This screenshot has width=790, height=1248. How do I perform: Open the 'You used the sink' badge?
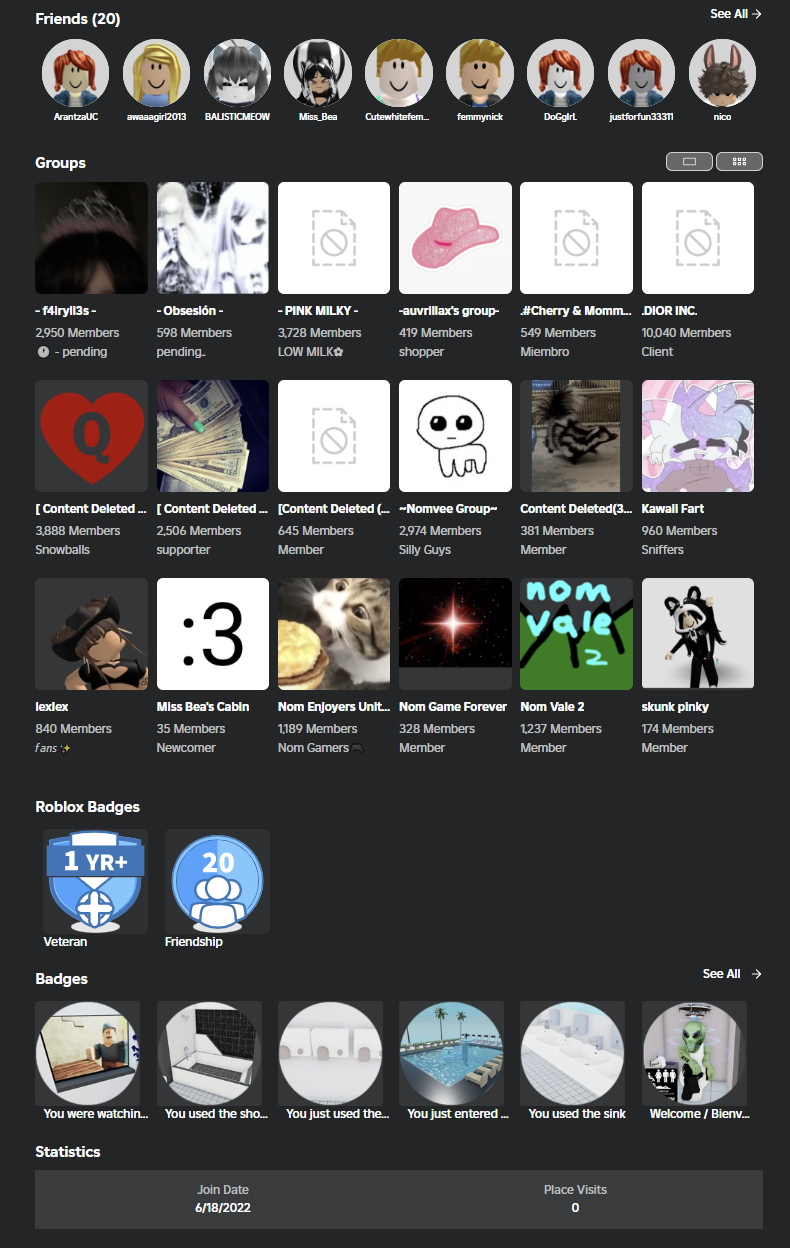576,1061
